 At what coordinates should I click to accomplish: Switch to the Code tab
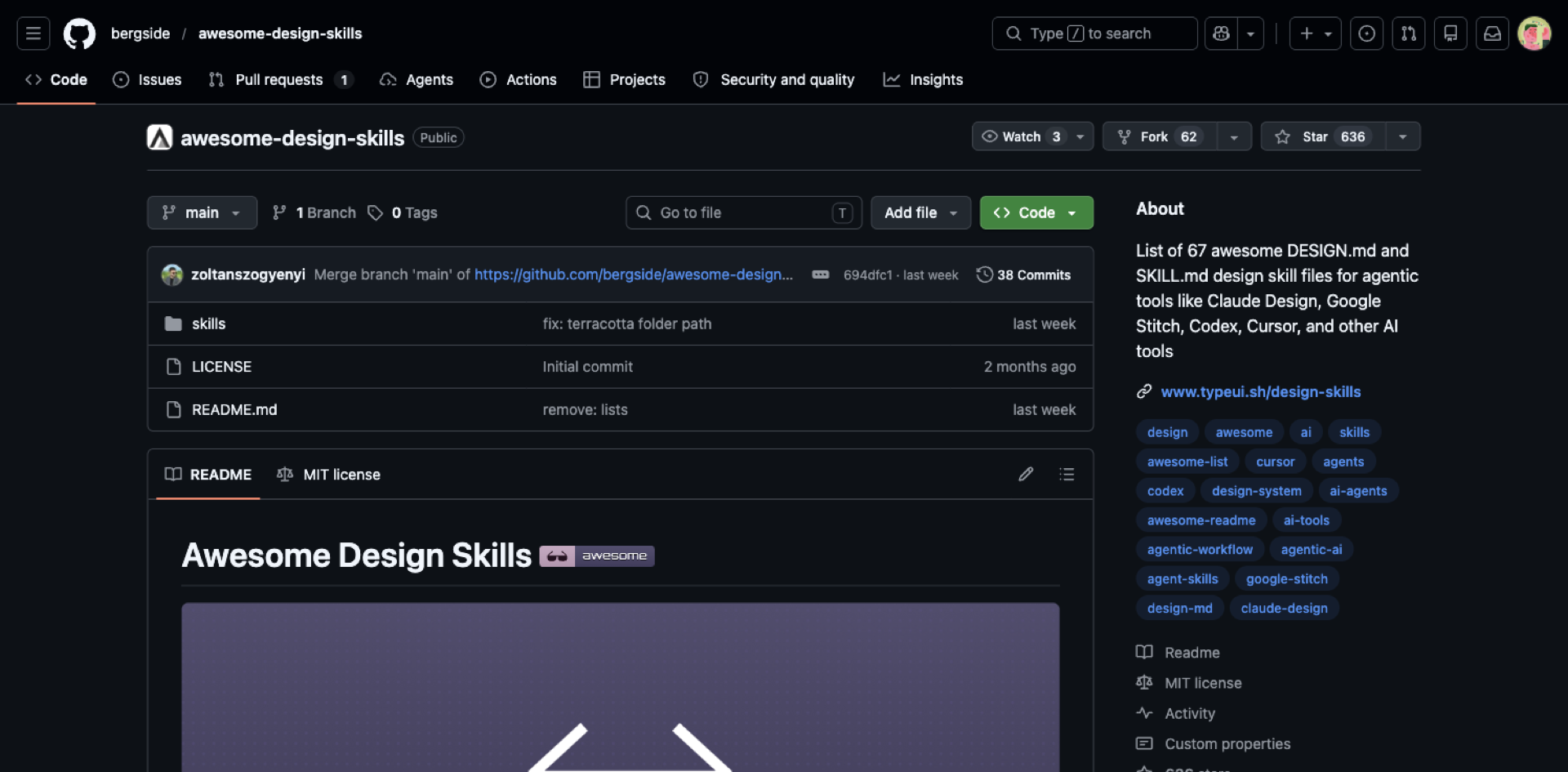pos(56,79)
